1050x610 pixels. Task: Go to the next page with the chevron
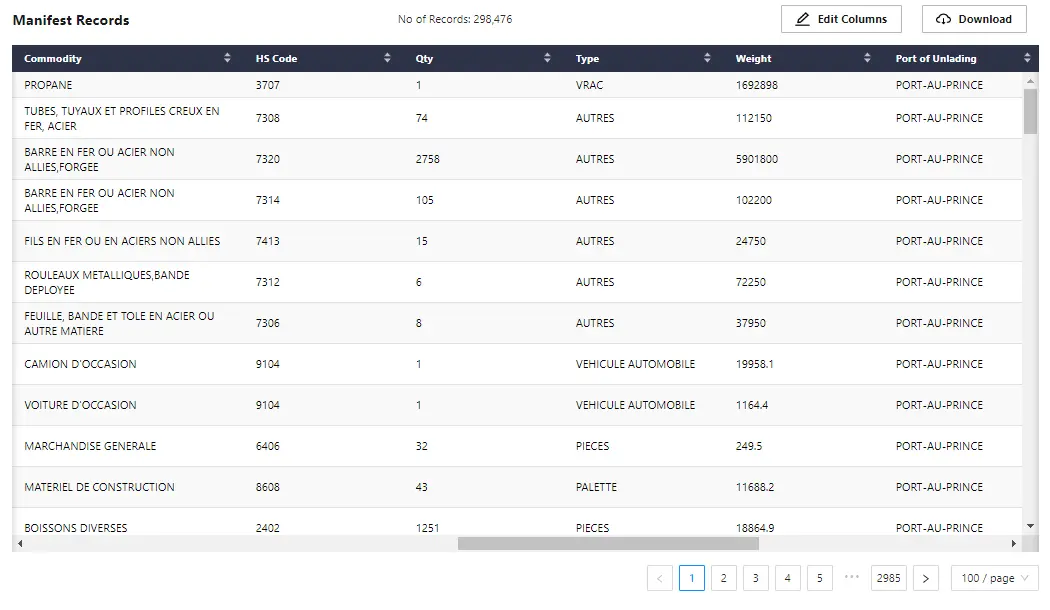click(925, 578)
